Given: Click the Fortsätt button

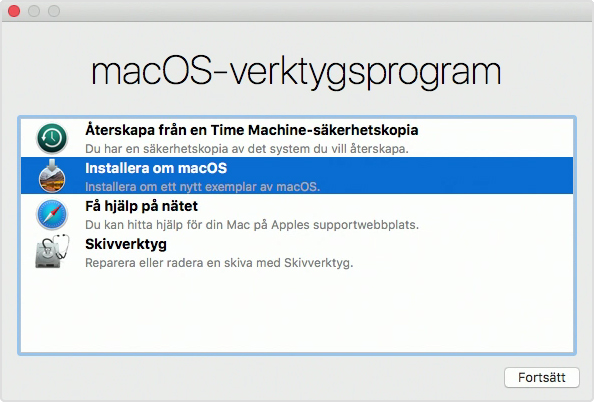Looking at the screenshot, I should pos(542,377).
